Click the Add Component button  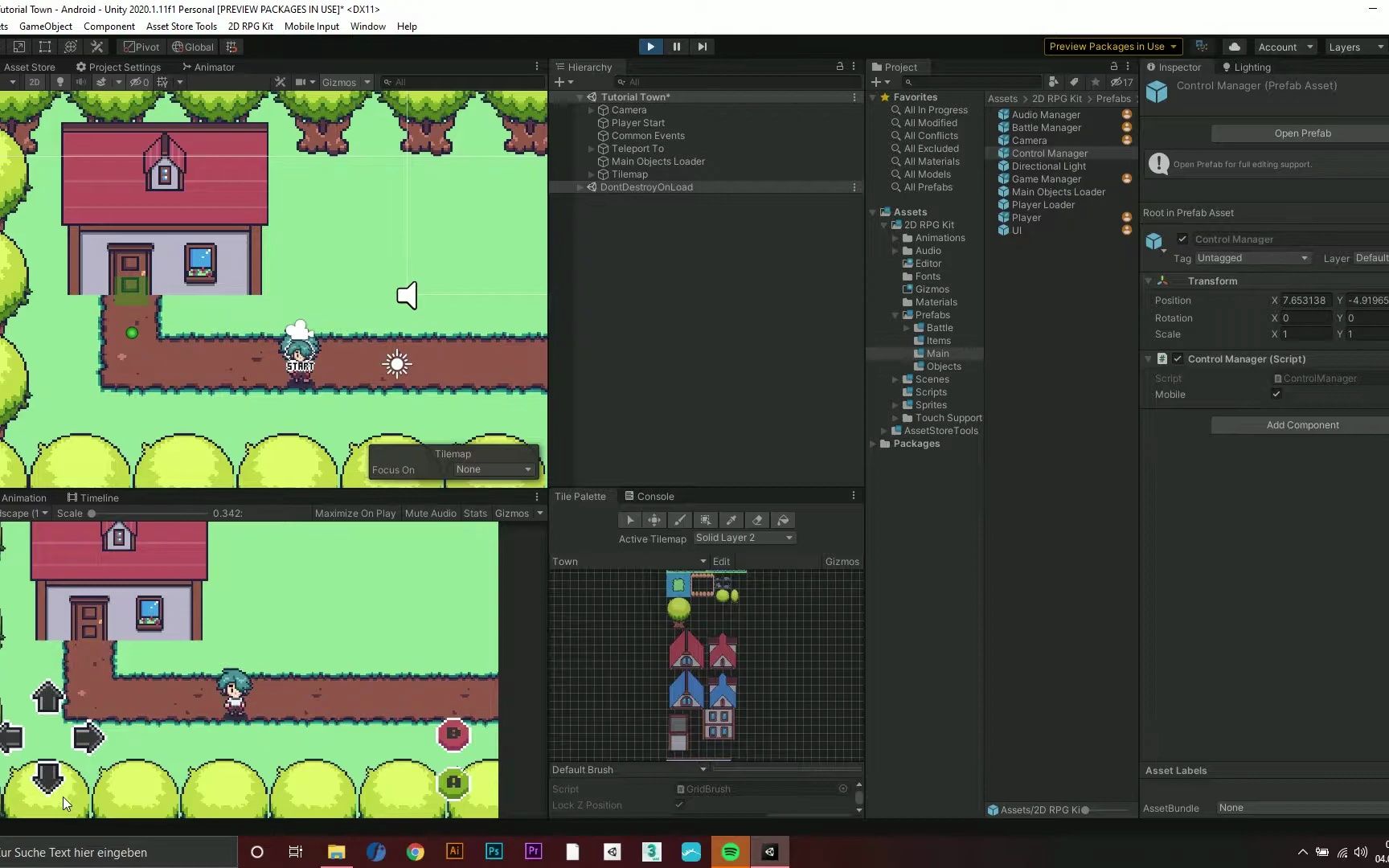(x=1302, y=424)
